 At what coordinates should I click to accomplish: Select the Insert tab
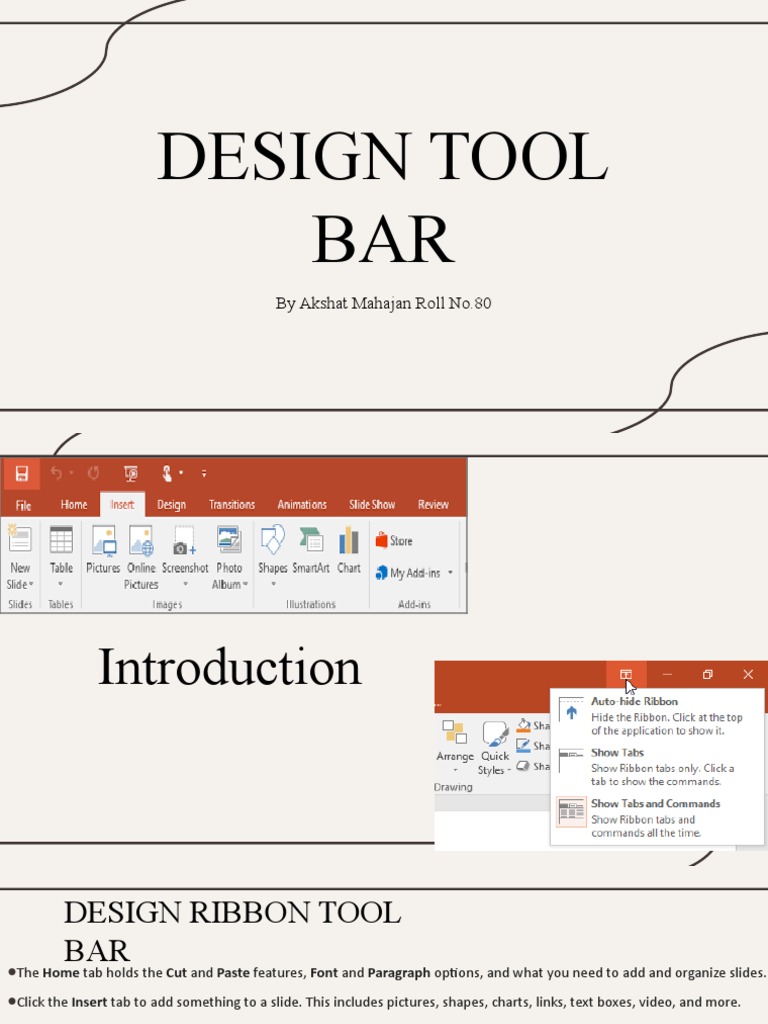tap(122, 505)
